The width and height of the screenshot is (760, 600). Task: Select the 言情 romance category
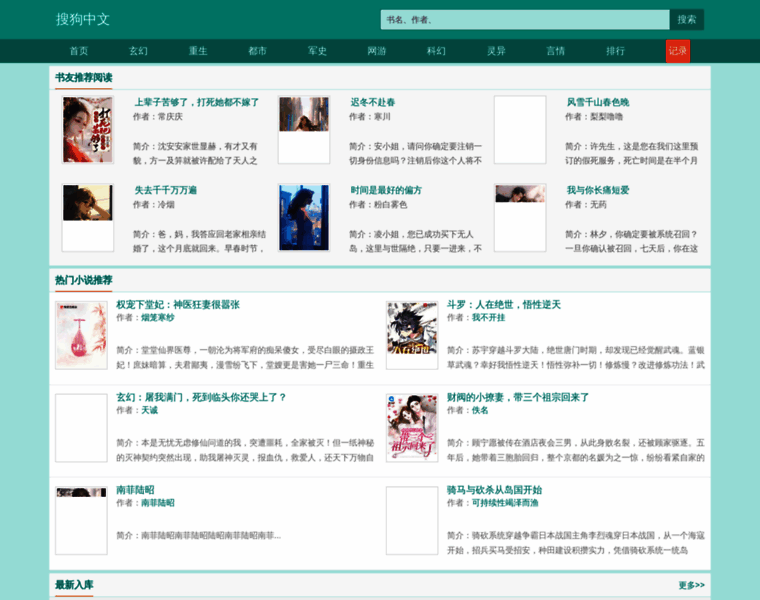pyautogui.click(x=555, y=51)
